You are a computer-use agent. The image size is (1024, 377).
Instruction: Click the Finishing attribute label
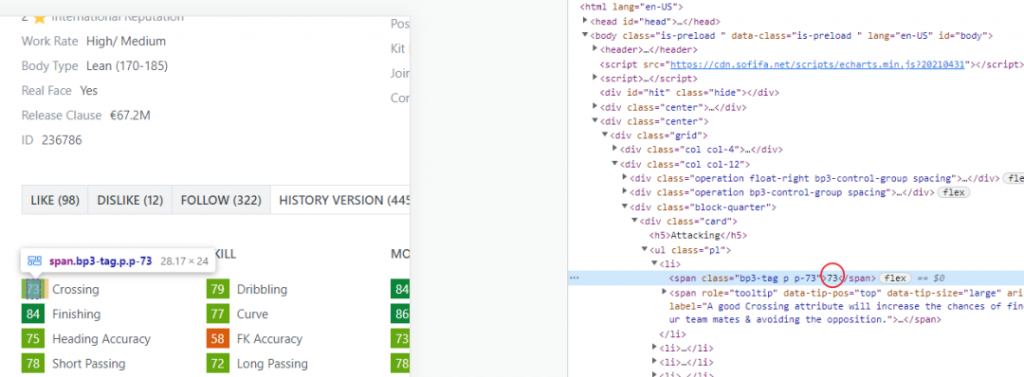pos(76,314)
